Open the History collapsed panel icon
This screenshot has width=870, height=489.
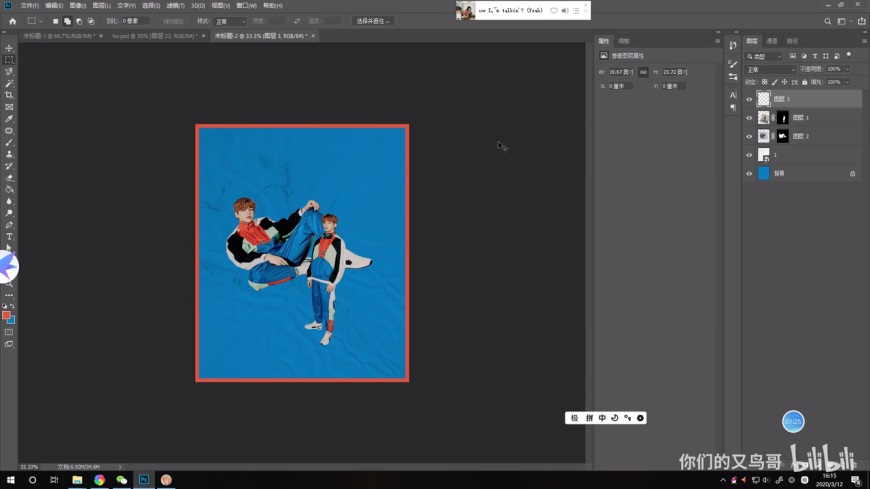point(733,46)
